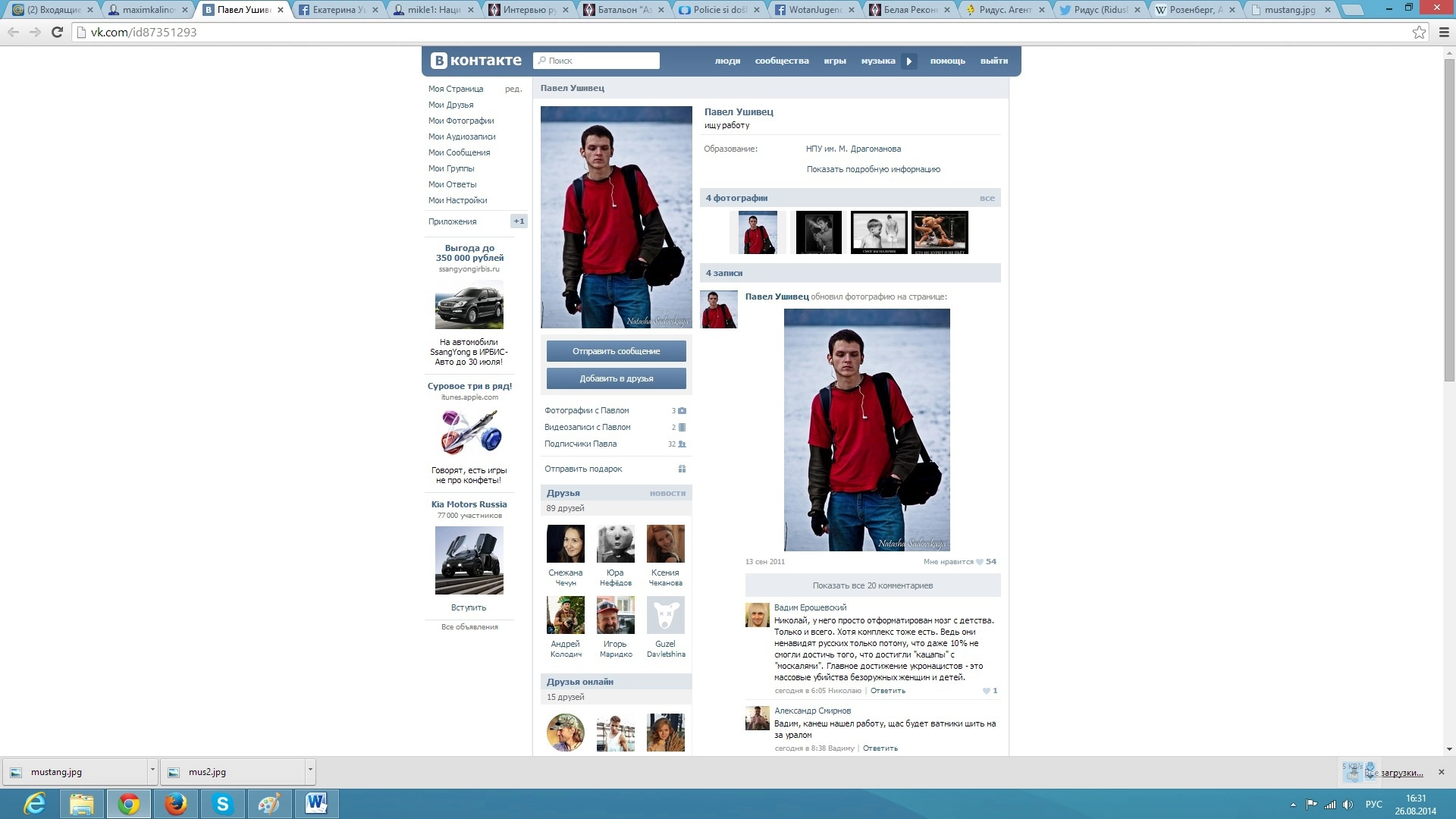Viewport: 1456px width, 819px height.
Task: Show all 20 comments
Action: coord(872,585)
